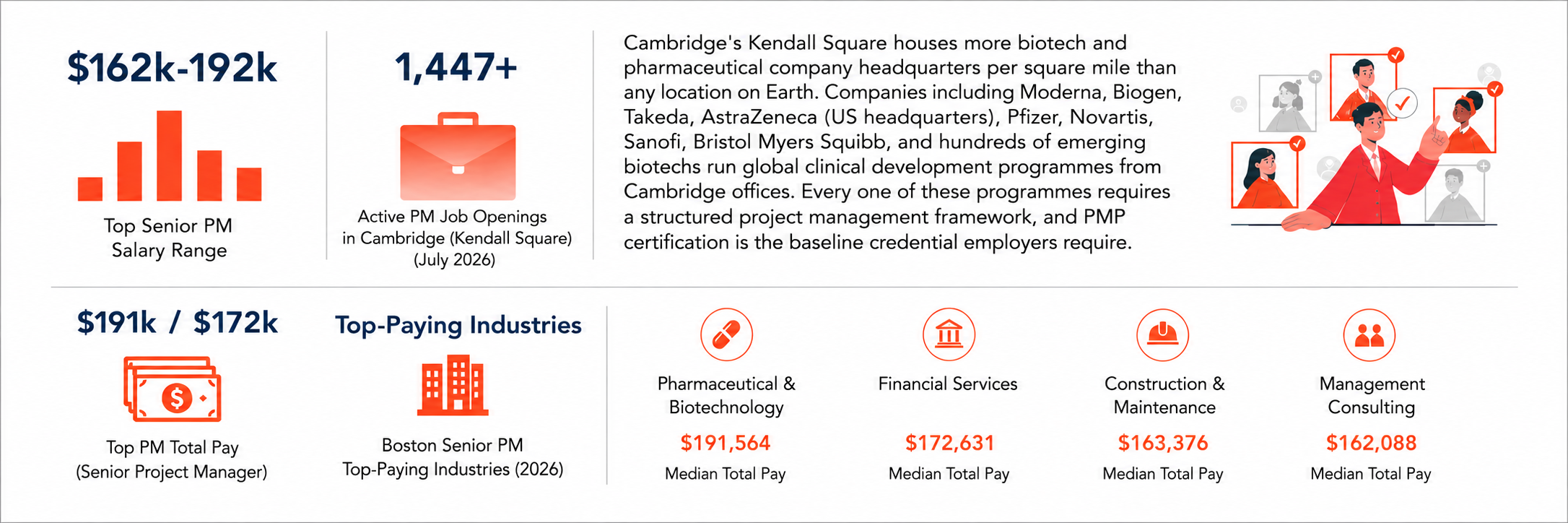The height and width of the screenshot is (523, 1568).
Task: Click the $163,376 construction pay figure
Action: [1163, 443]
